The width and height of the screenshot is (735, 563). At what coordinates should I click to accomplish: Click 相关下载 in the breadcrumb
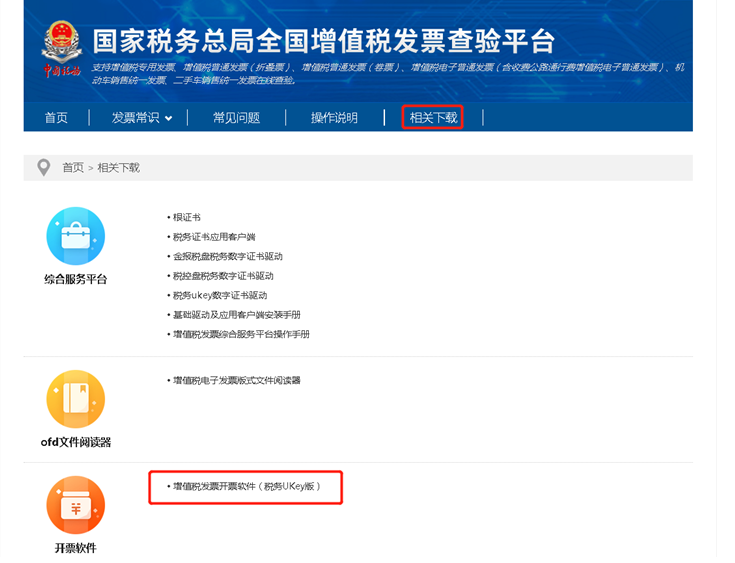point(119,167)
